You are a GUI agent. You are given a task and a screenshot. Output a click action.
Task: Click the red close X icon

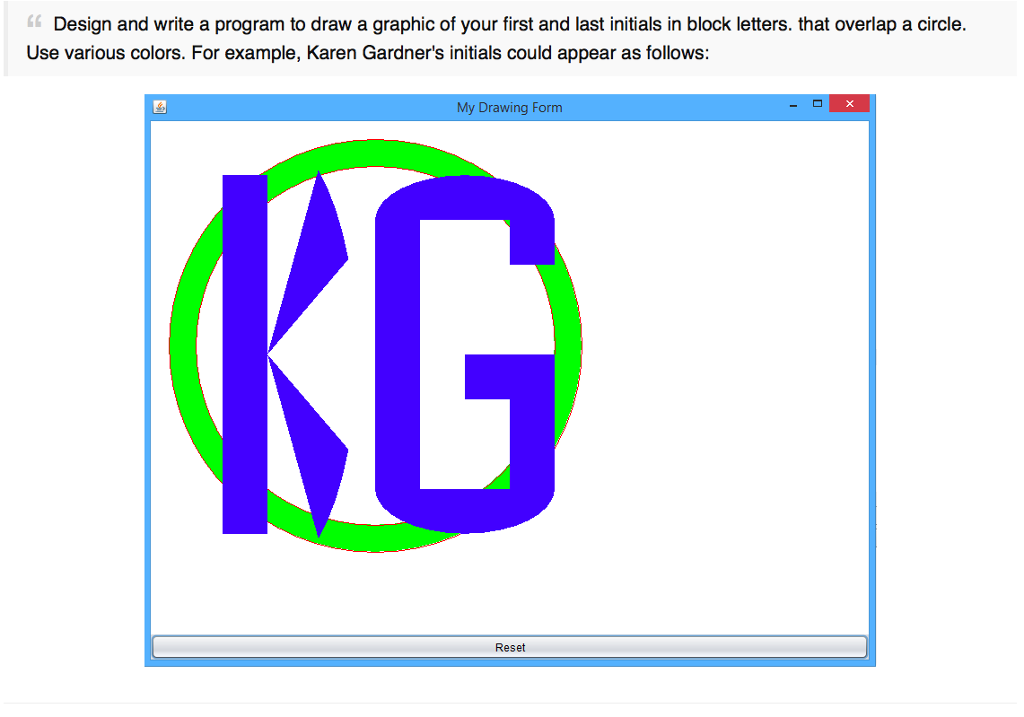click(848, 103)
